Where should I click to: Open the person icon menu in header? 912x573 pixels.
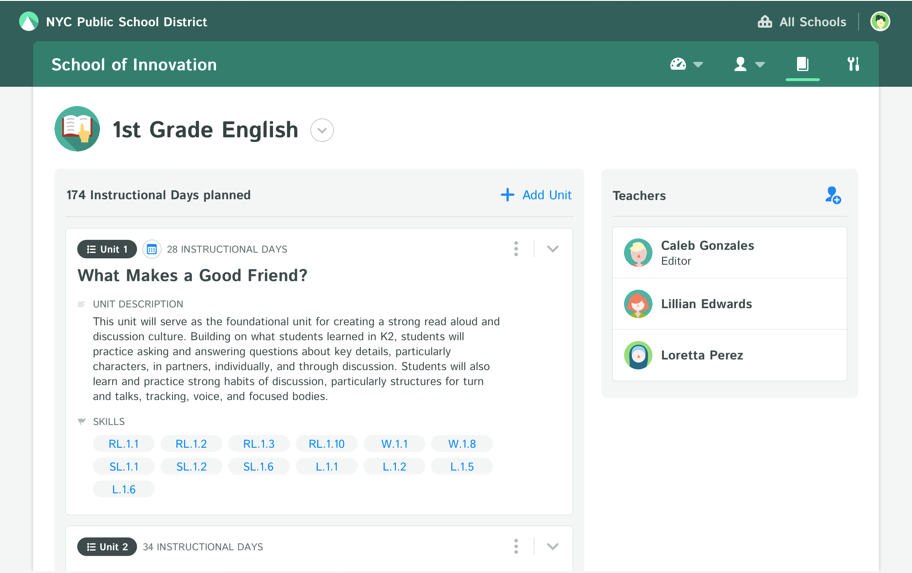pyautogui.click(x=749, y=64)
